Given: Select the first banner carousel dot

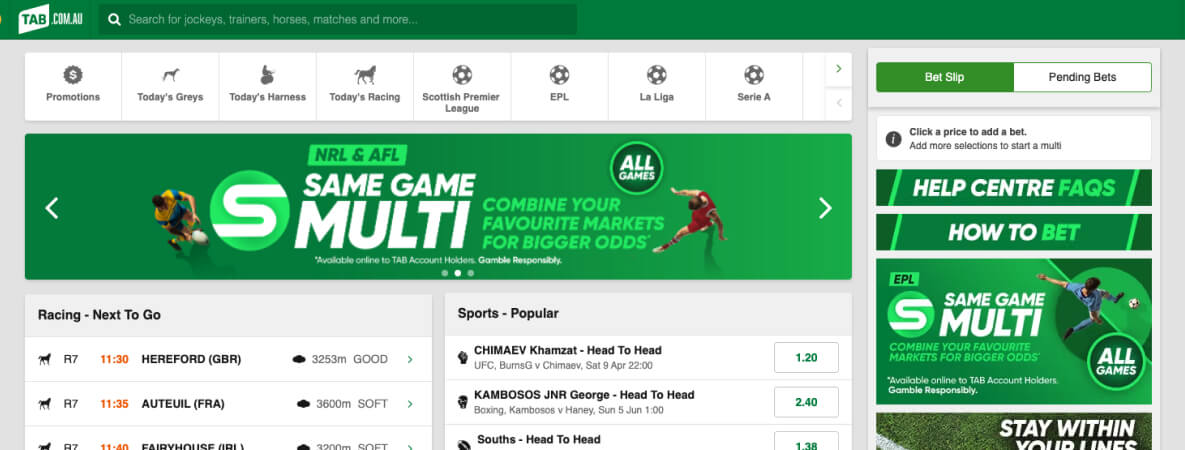Looking at the screenshot, I should point(444,273).
